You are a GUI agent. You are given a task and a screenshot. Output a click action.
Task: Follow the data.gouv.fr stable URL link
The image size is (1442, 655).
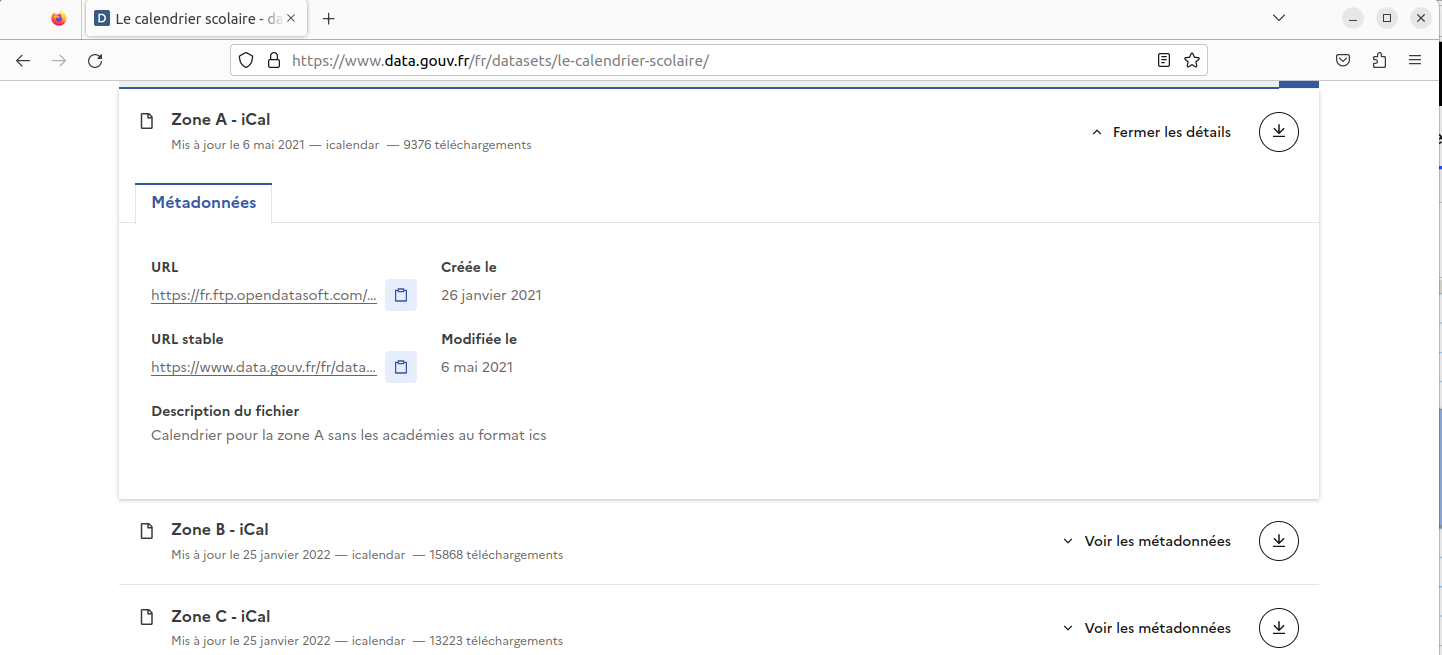coord(263,366)
